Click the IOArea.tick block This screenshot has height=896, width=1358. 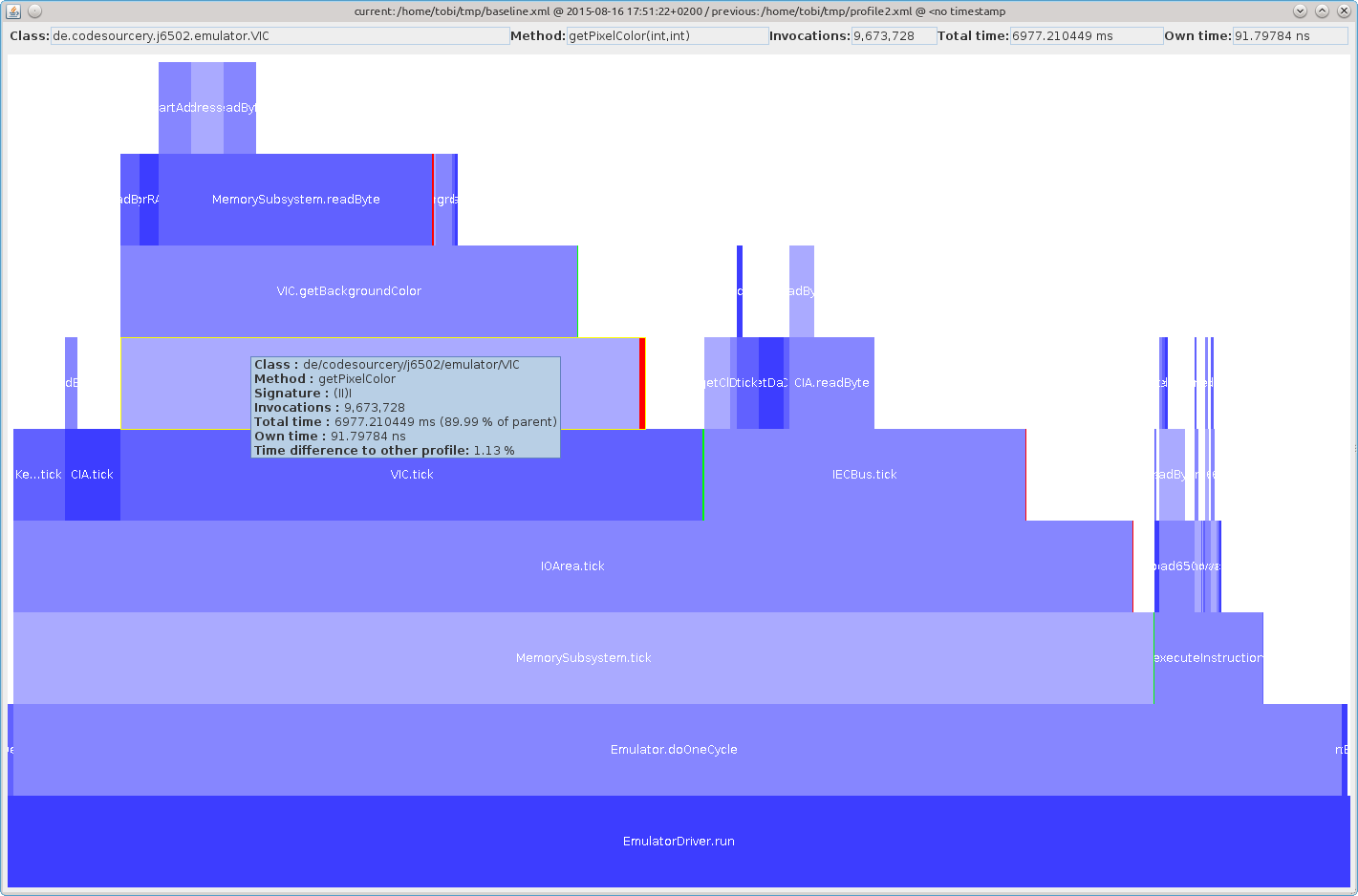[572, 566]
